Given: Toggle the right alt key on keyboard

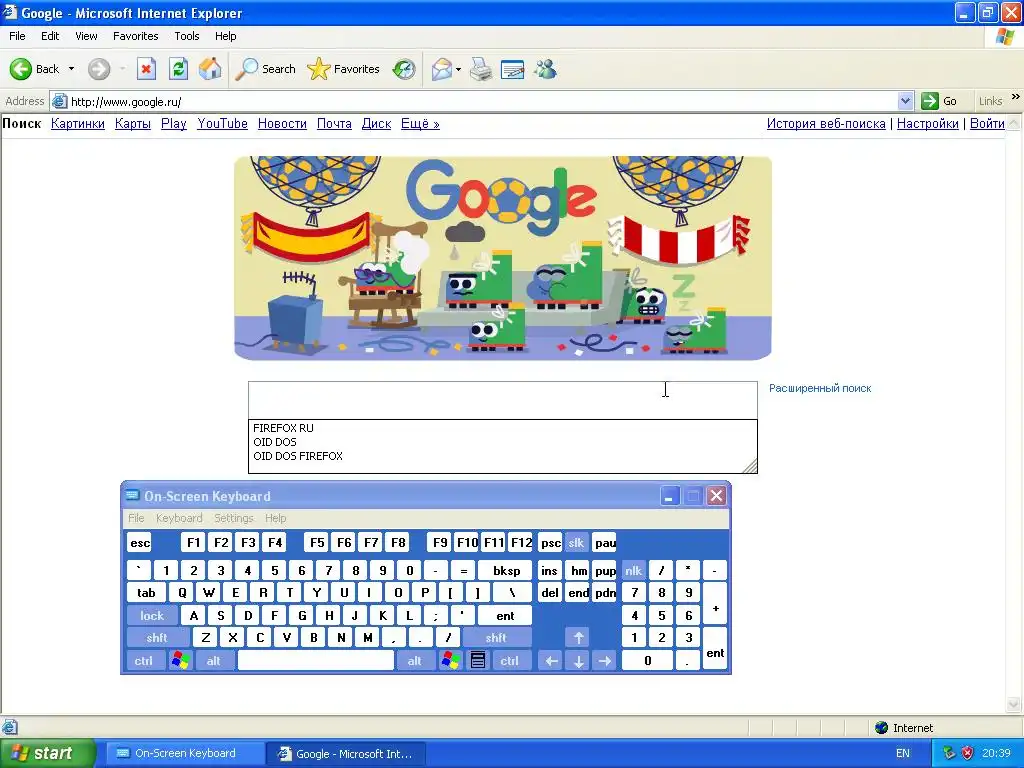Looking at the screenshot, I should [x=415, y=660].
